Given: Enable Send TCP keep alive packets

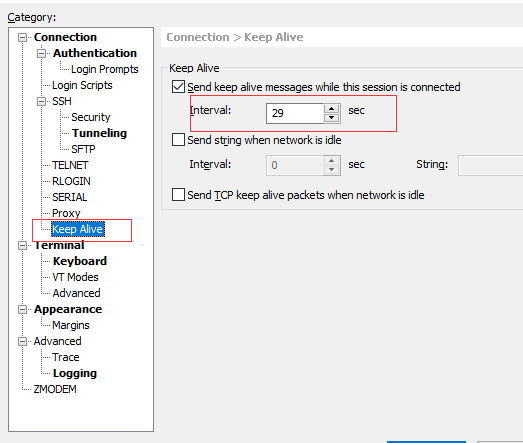Looking at the screenshot, I should 178,194.
